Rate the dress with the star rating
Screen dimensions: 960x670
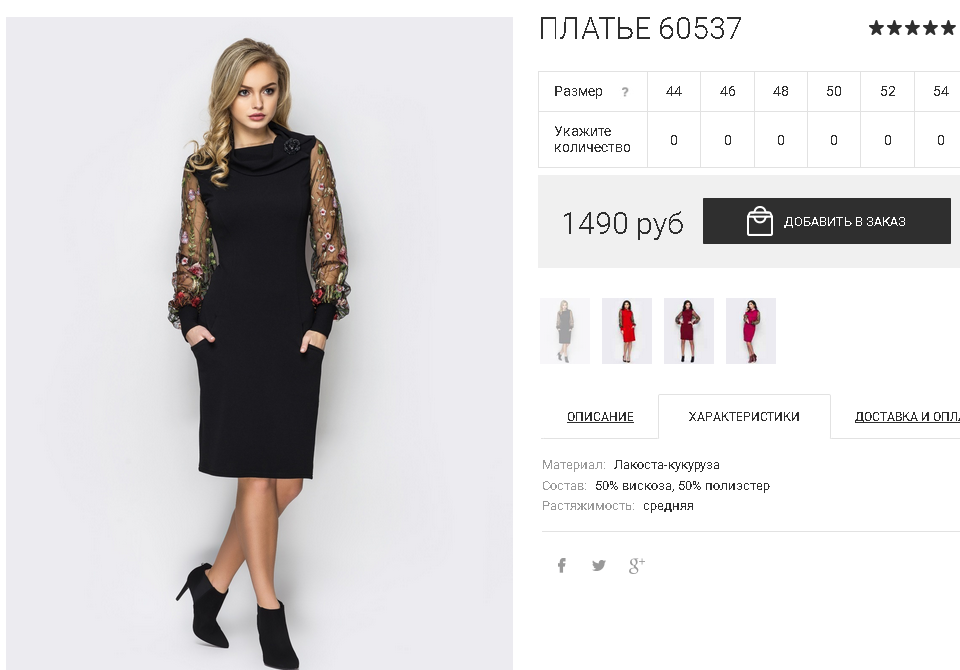912,28
